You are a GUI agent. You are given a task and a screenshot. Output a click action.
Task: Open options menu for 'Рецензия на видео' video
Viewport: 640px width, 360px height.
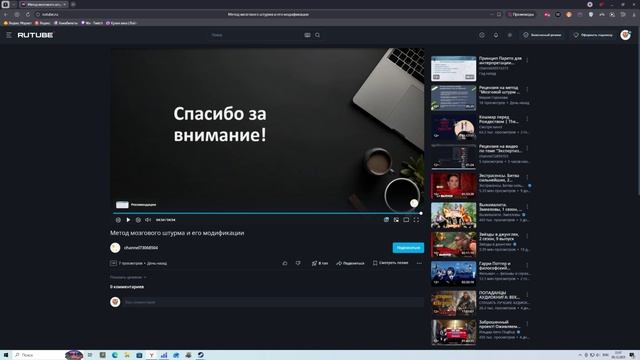(x=527, y=148)
